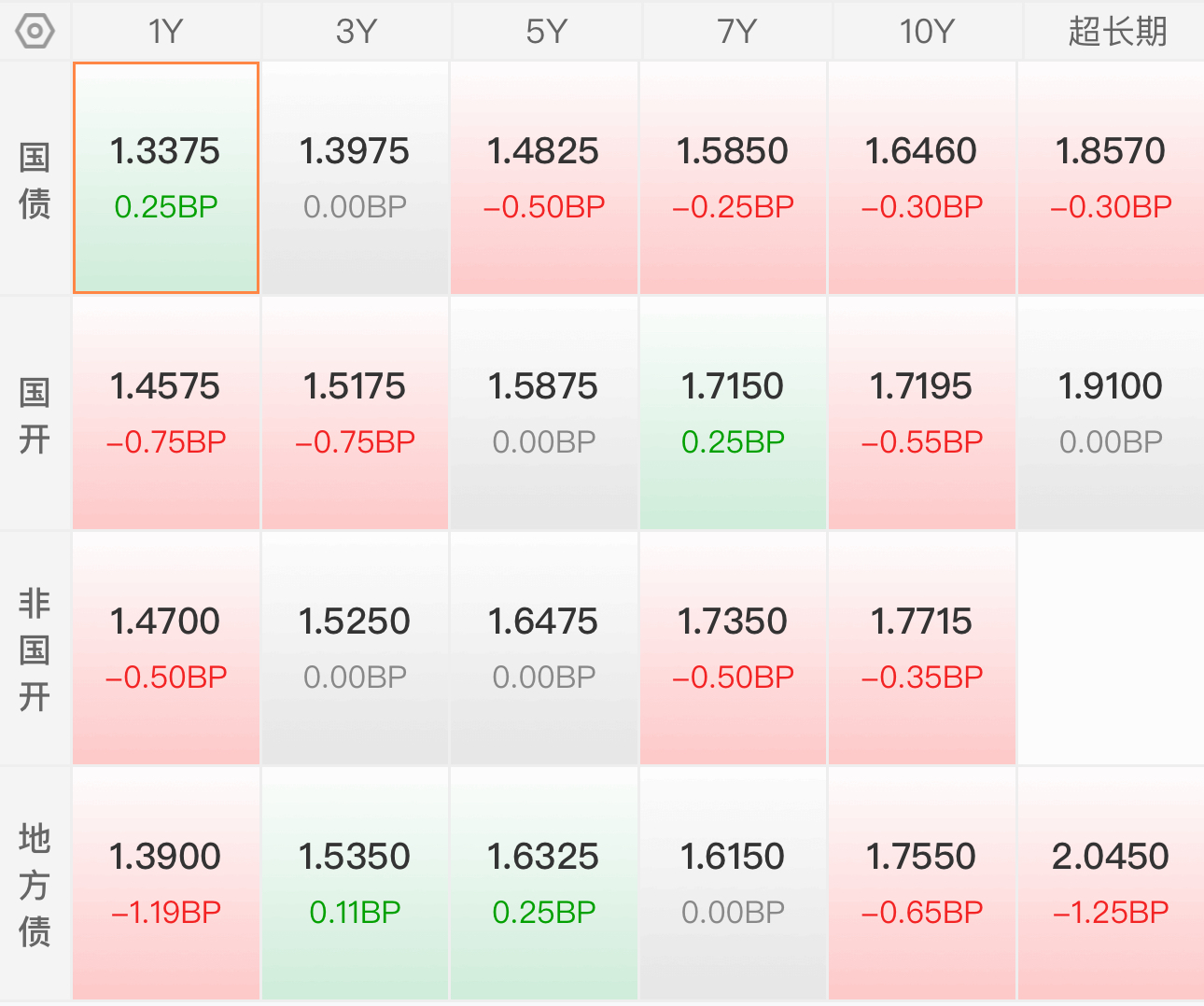
Task: Click the 地方债 1Y cell 1.3900
Action: coord(166,884)
